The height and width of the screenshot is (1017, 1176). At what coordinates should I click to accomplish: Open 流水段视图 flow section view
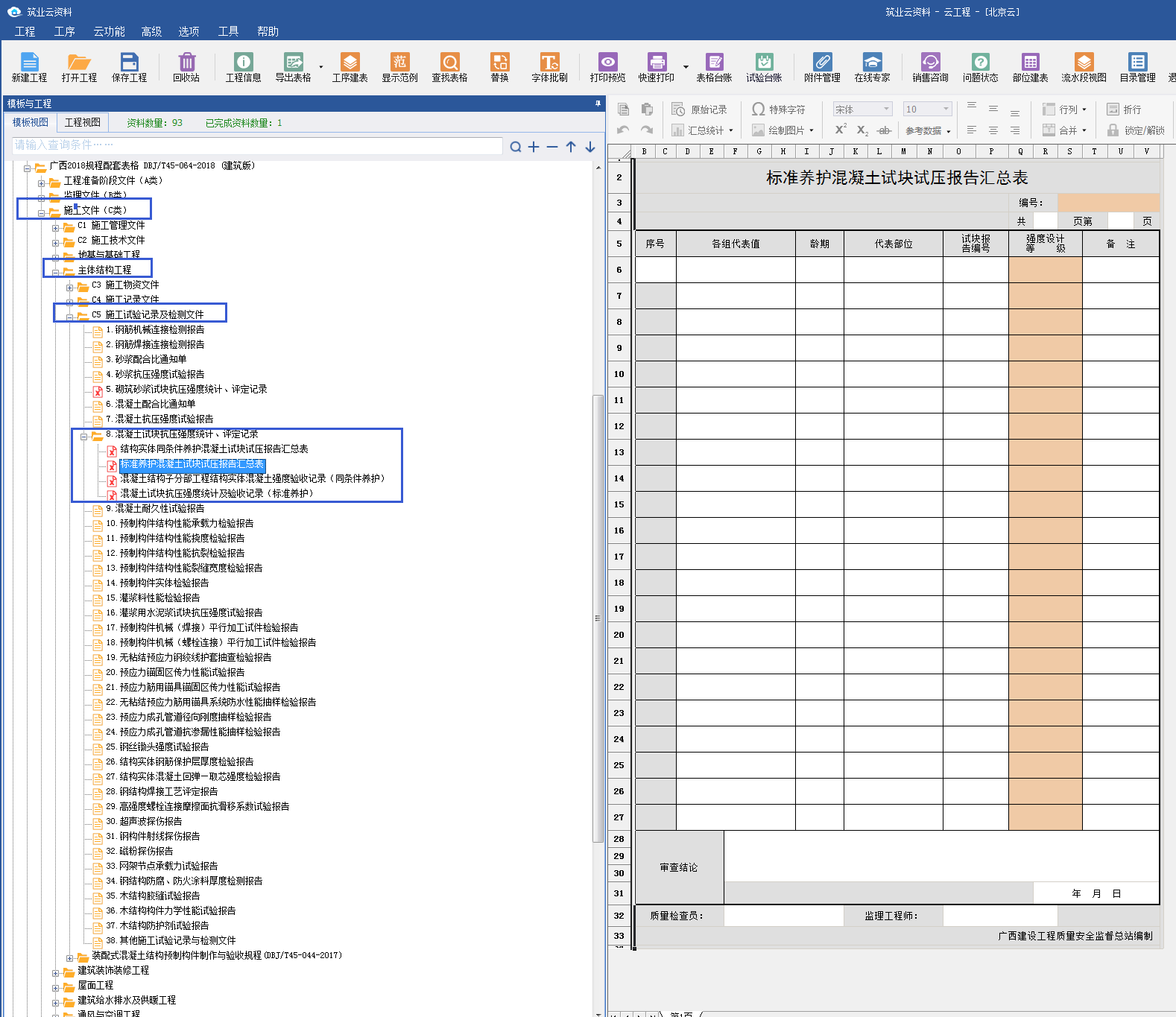pyautogui.click(x=1084, y=67)
